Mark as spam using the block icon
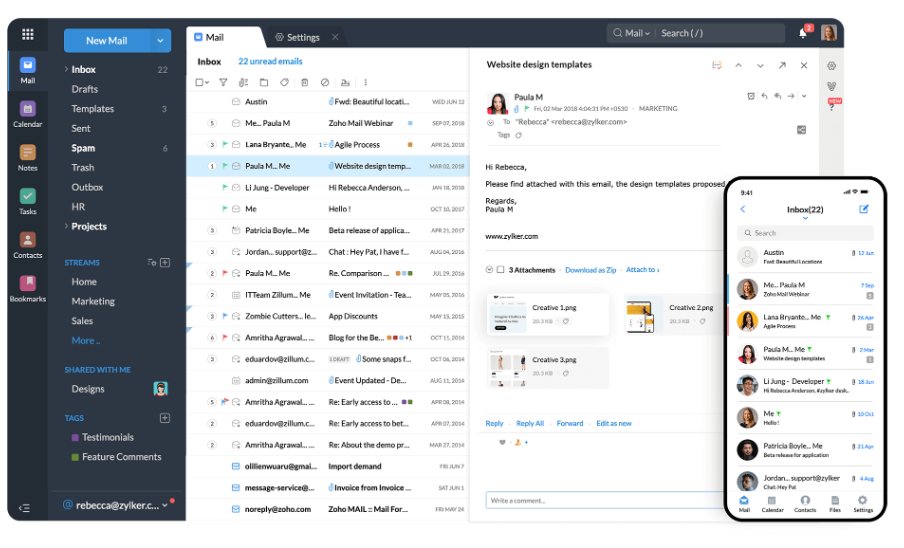Screen dimensions: 904x548 tap(324, 82)
